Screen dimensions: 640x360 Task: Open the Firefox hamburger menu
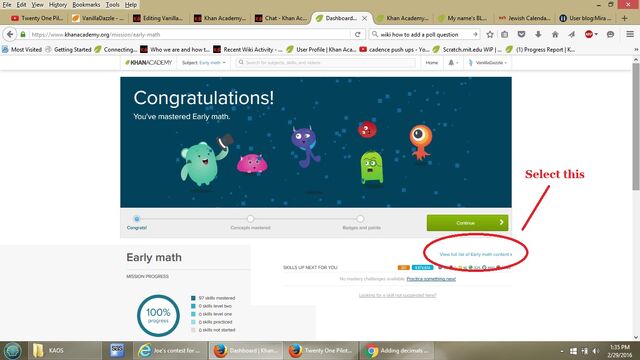click(x=630, y=35)
